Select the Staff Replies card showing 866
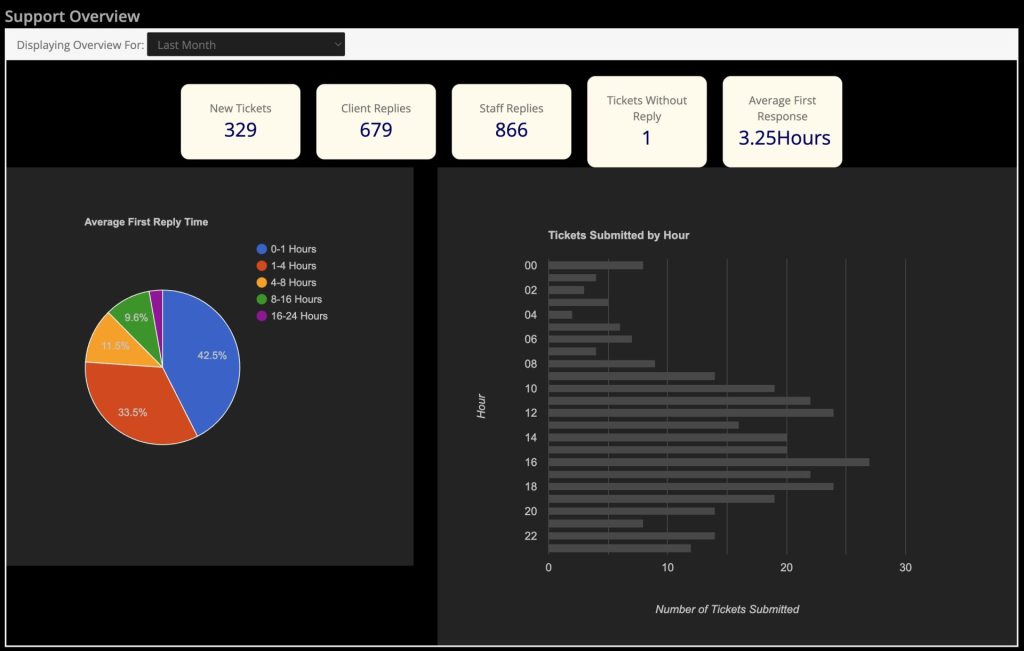The height and width of the screenshot is (651, 1024). click(x=512, y=120)
